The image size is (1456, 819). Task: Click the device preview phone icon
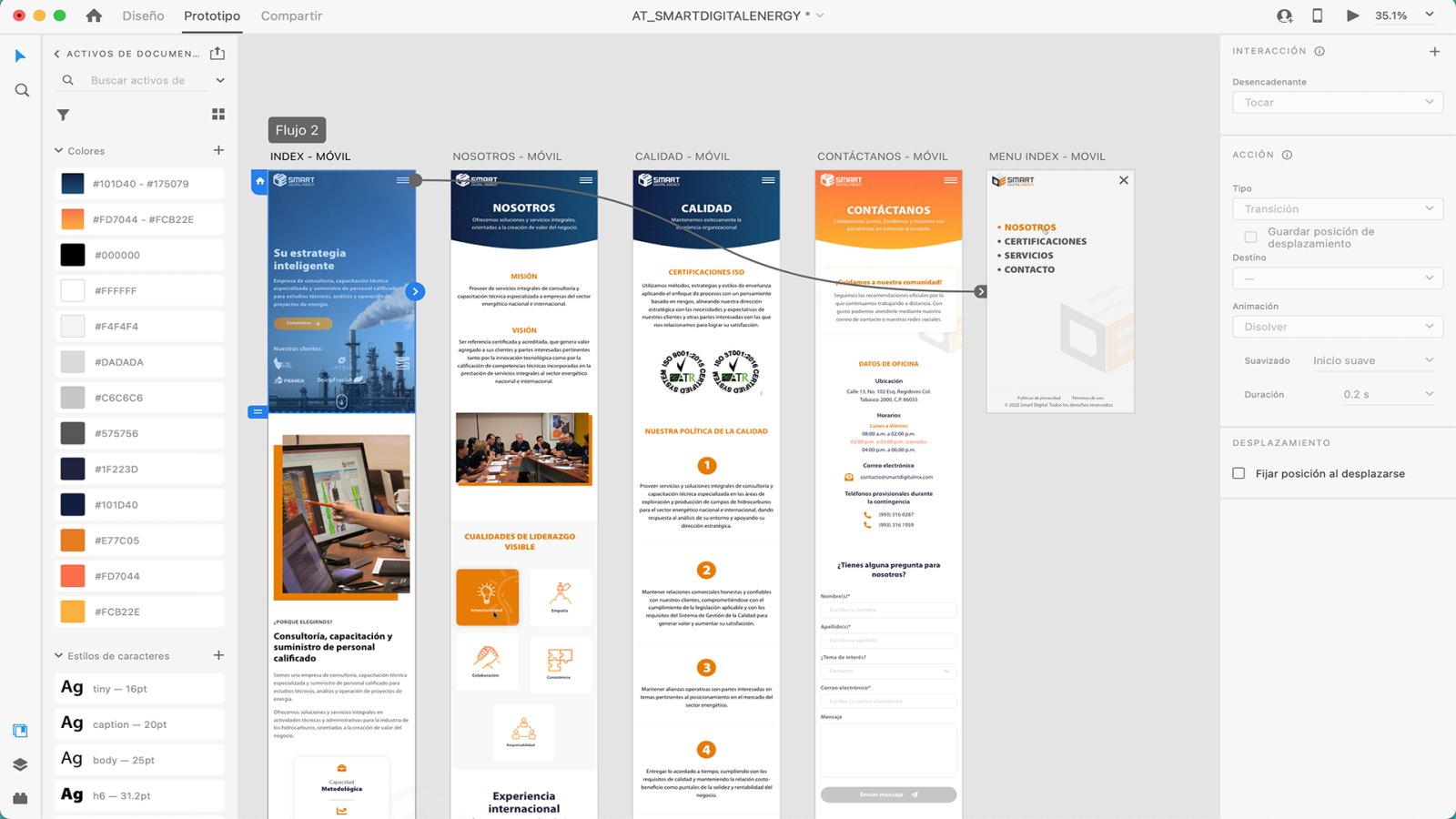coord(1317,15)
